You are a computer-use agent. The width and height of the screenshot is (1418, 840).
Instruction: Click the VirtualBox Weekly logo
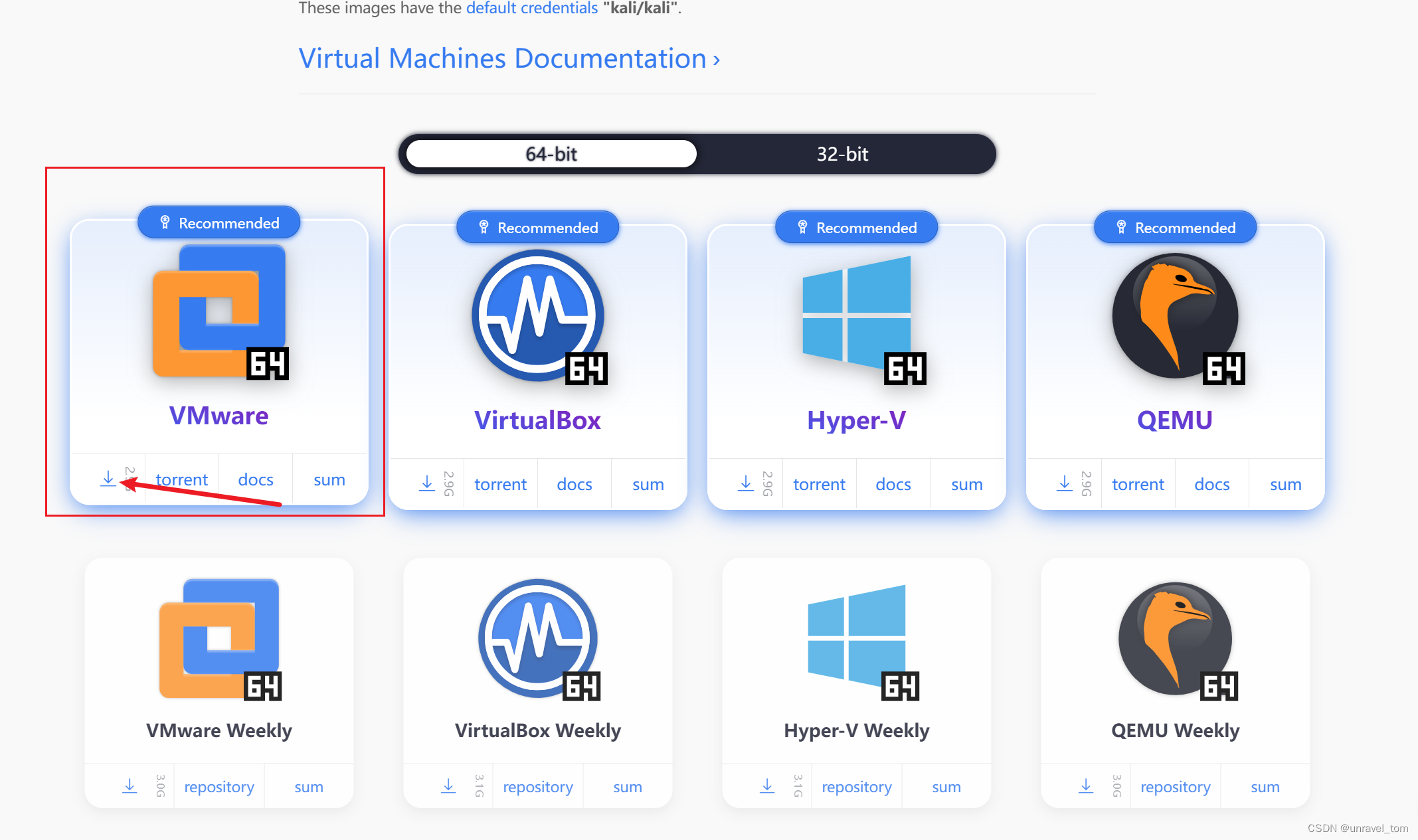pos(539,639)
